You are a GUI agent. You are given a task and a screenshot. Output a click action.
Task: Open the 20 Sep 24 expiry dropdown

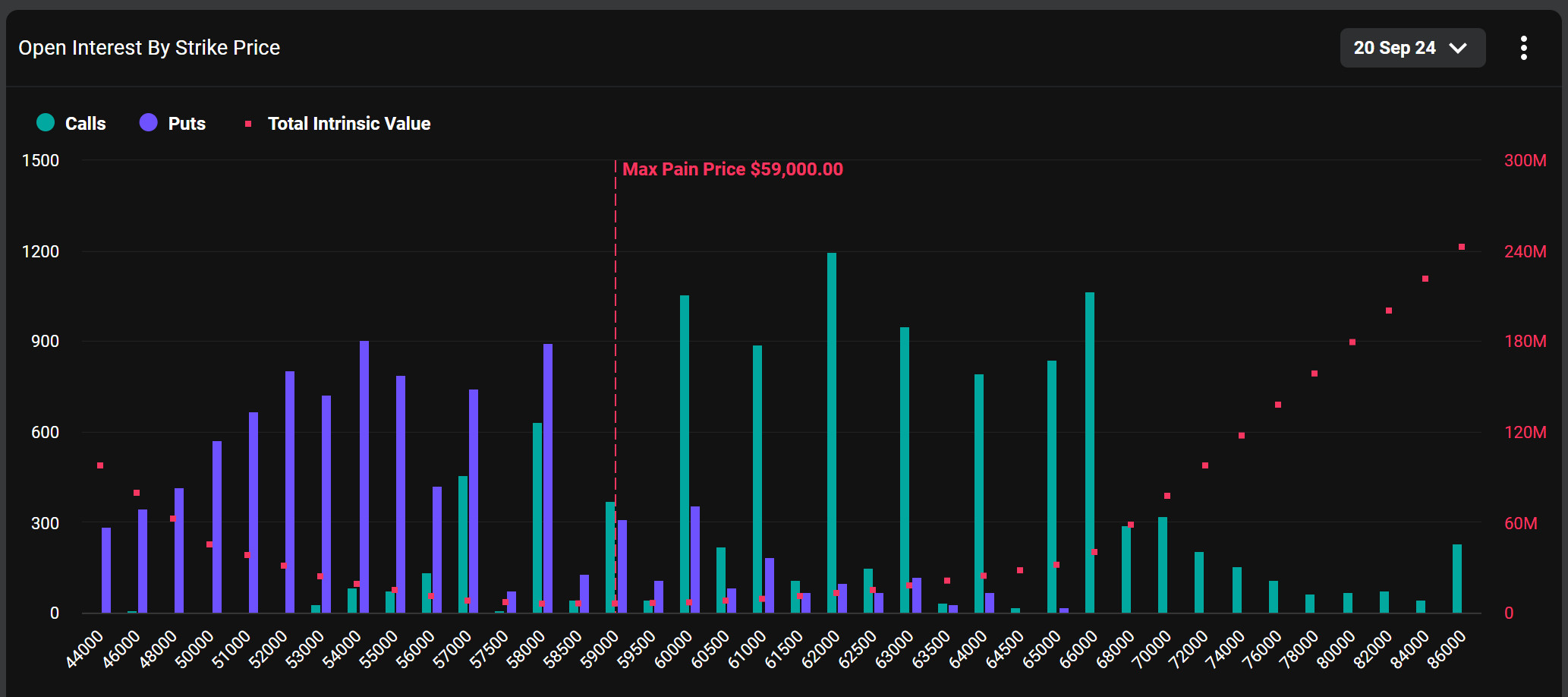pos(1412,48)
